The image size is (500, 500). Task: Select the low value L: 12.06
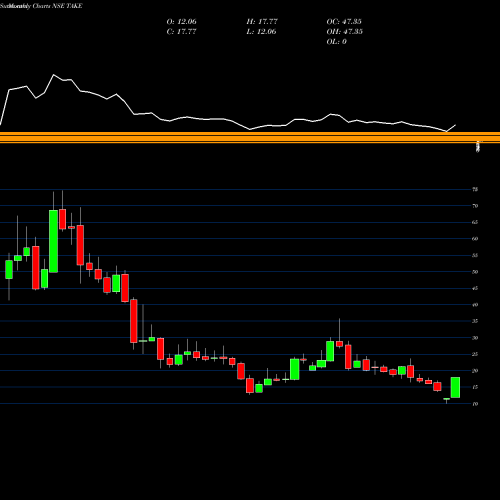[261, 32]
